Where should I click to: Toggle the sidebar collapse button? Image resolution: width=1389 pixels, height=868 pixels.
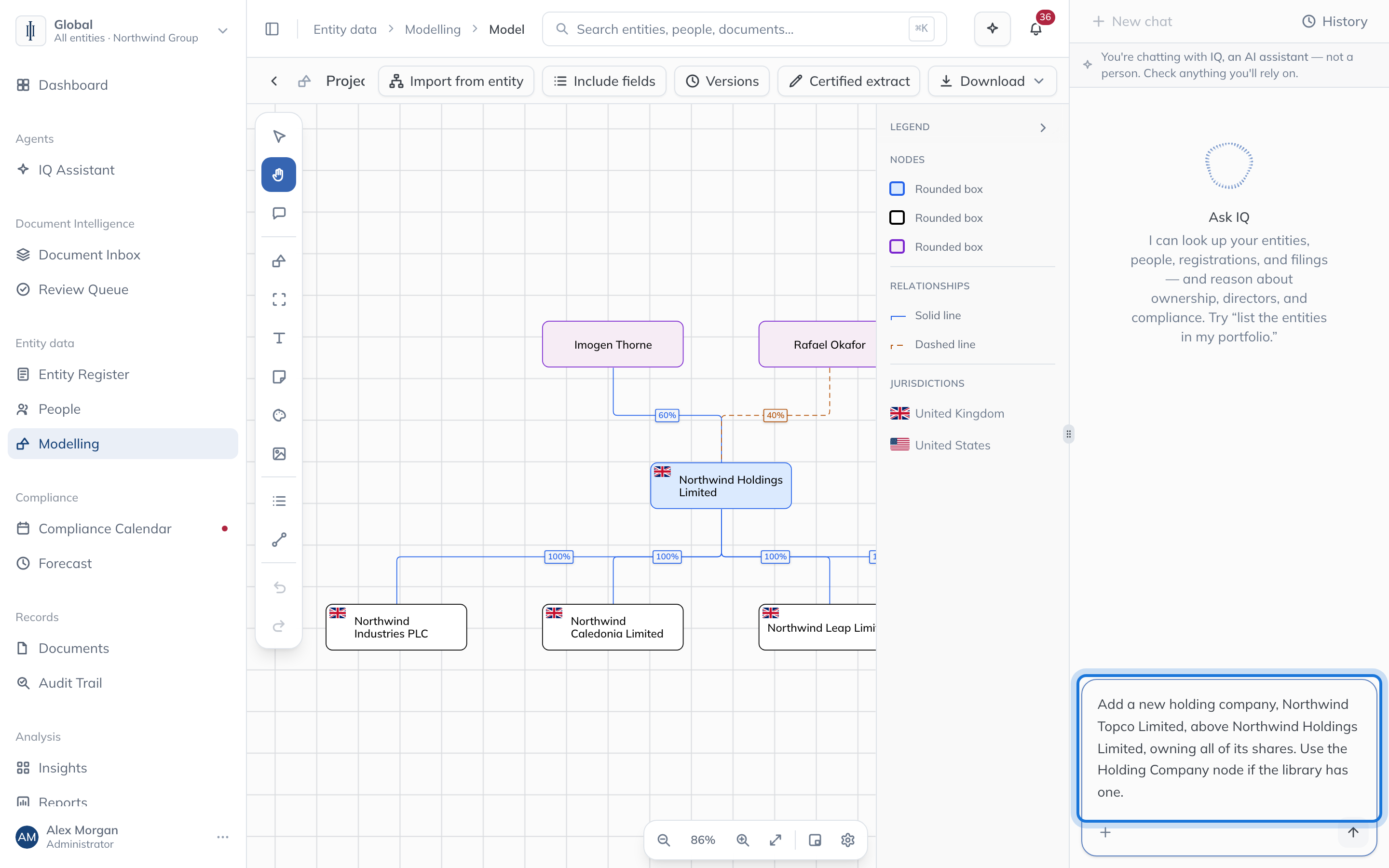[272, 29]
